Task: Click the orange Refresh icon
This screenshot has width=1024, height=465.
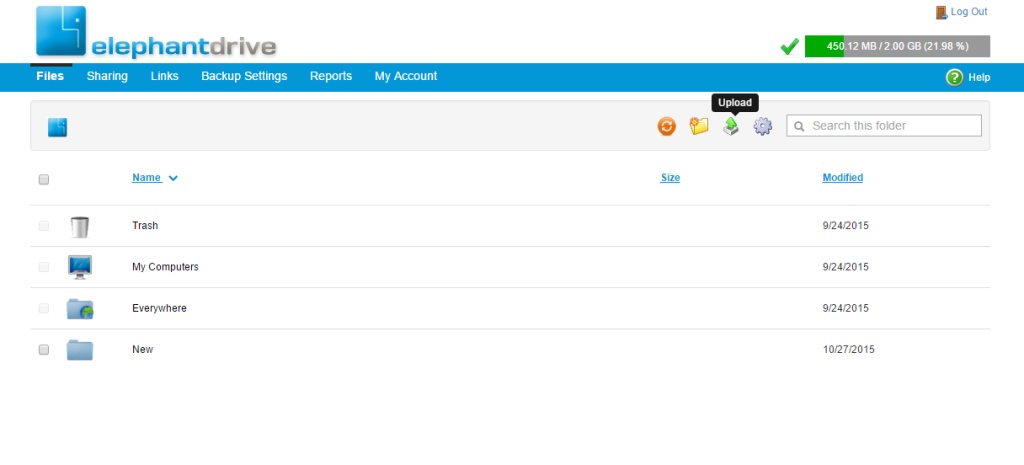Action: click(667, 126)
